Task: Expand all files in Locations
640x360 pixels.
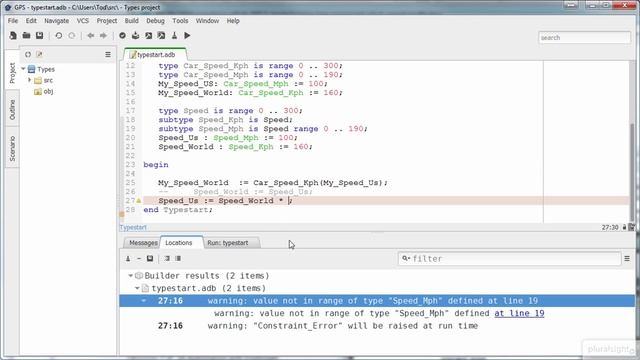Action: point(167,258)
